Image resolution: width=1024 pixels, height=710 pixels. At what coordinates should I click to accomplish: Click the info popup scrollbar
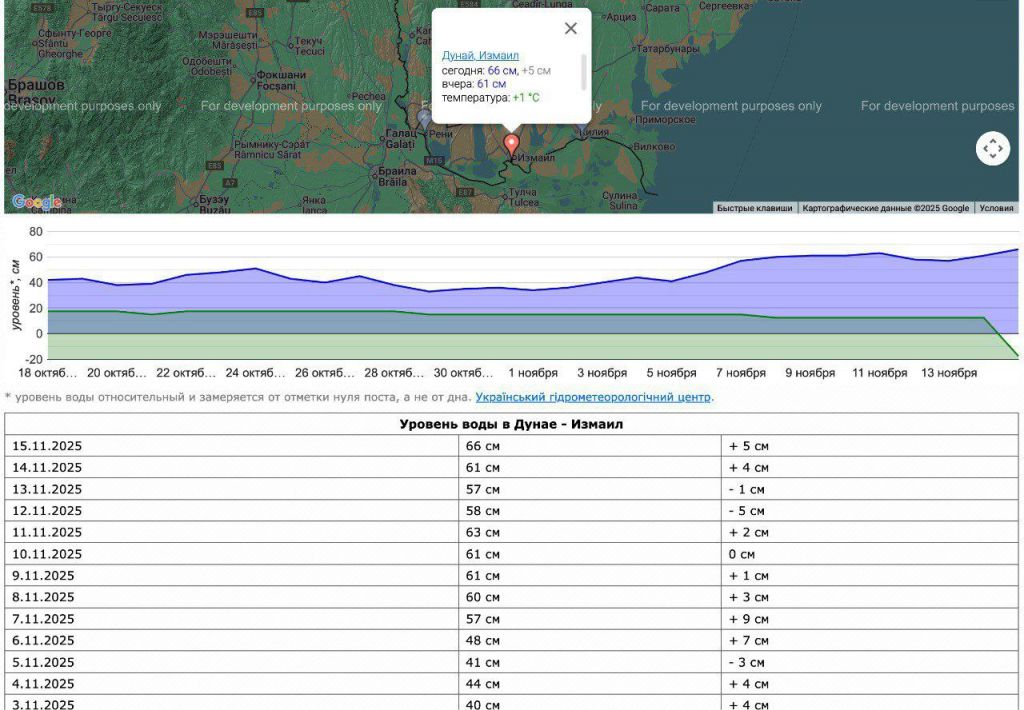tap(583, 72)
